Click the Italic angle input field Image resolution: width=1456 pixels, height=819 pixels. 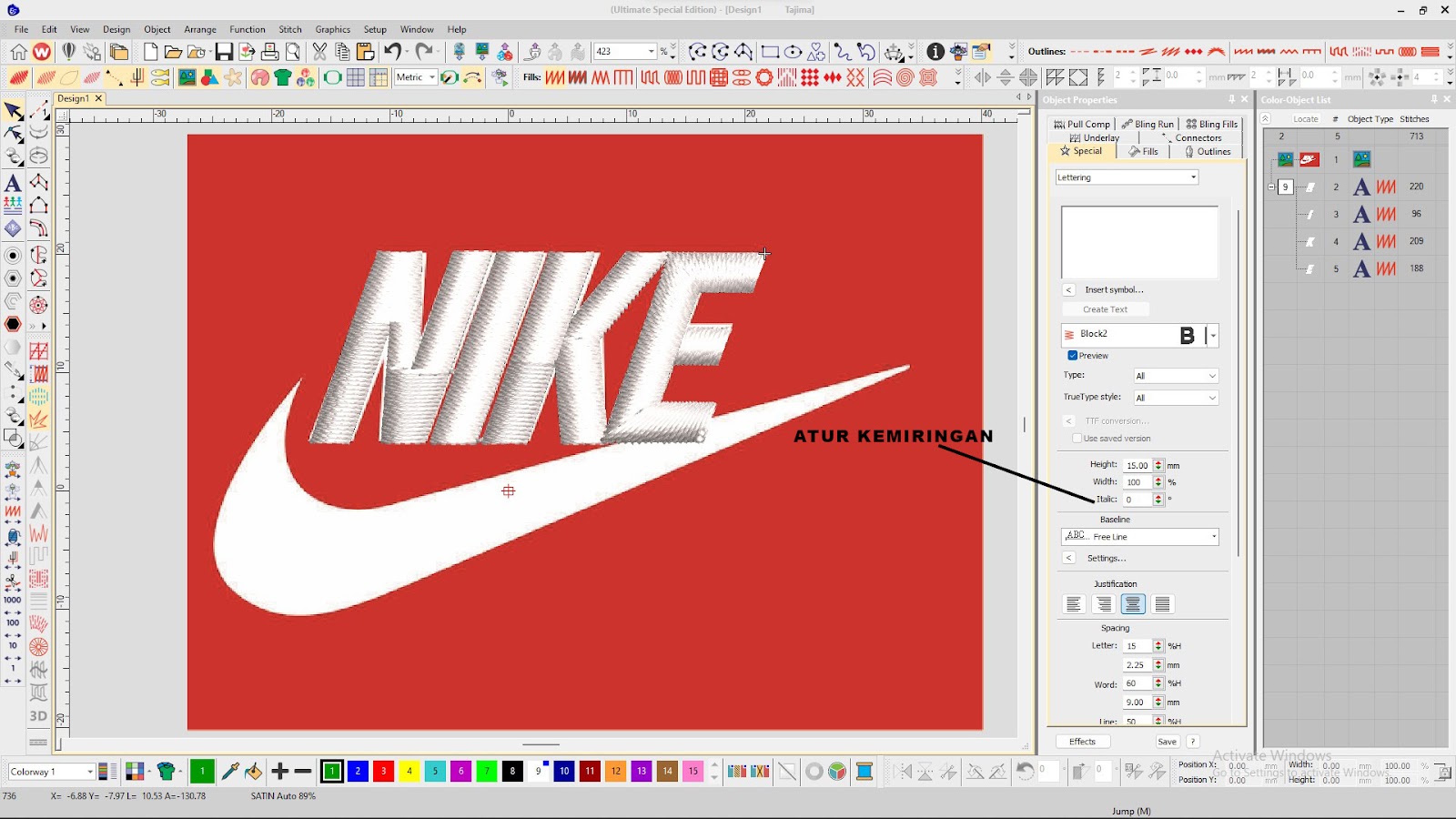click(x=1137, y=500)
